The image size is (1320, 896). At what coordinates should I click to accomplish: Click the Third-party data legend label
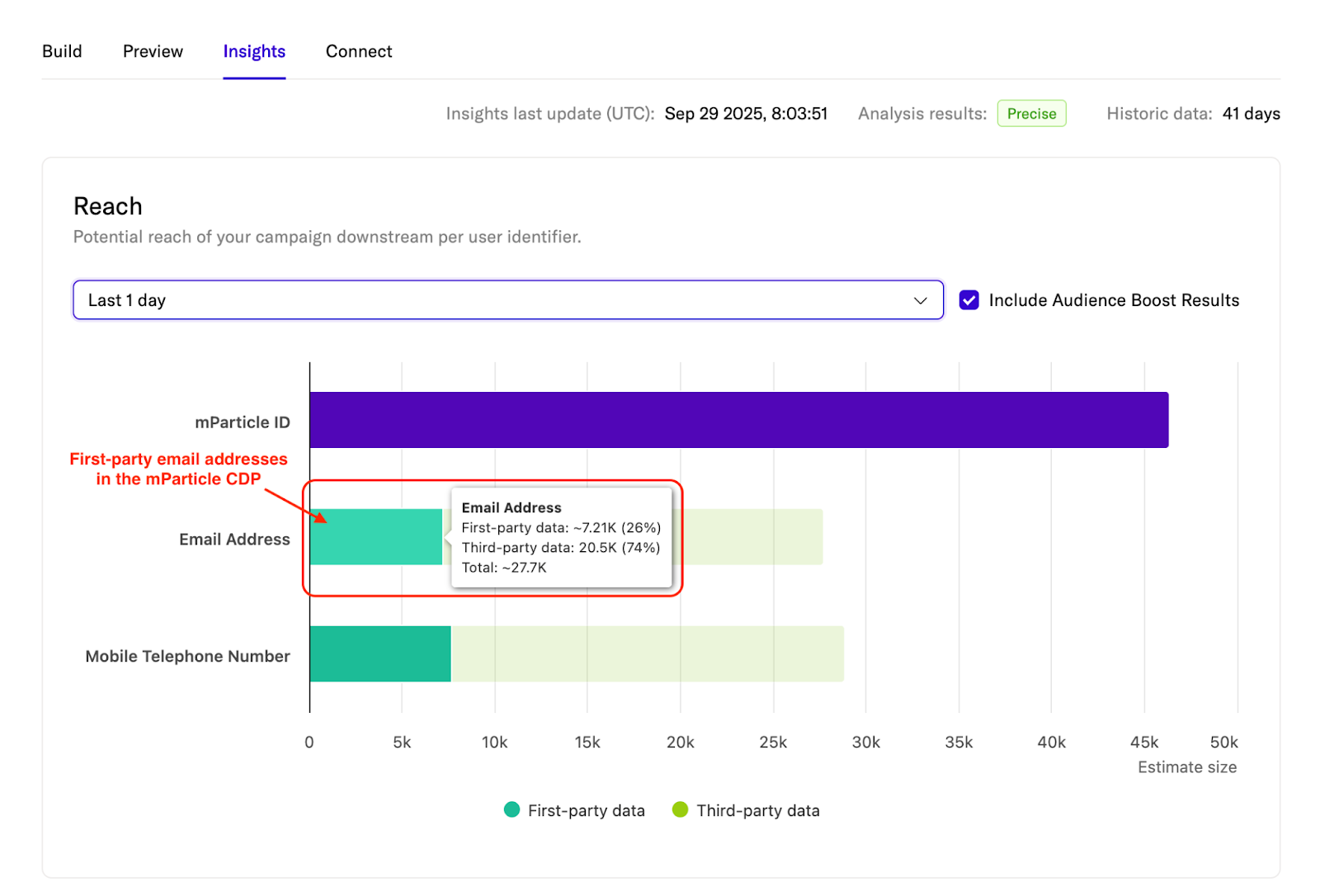758,811
